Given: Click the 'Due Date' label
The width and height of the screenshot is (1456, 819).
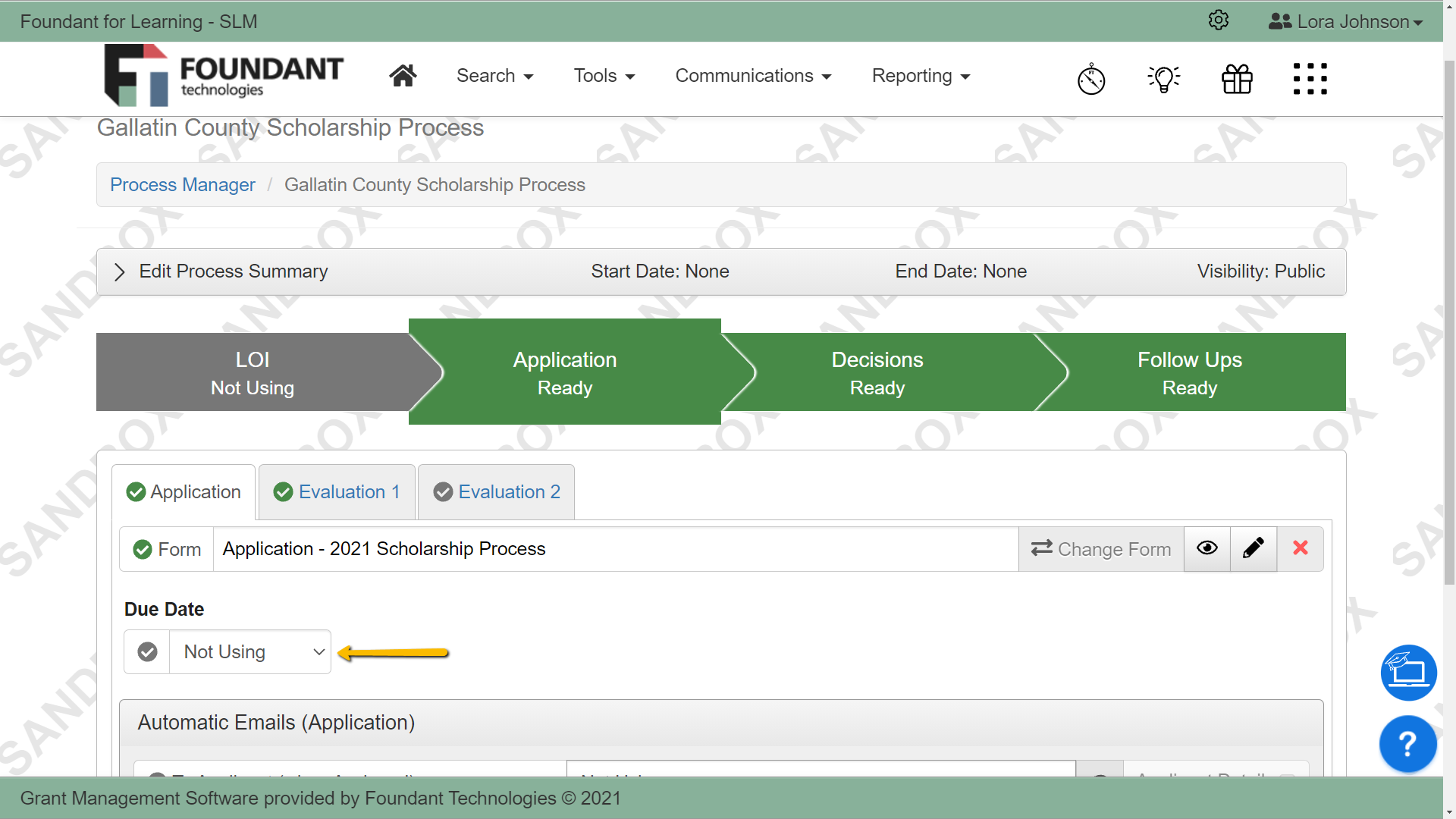Looking at the screenshot, I should [x=164, y=610].
